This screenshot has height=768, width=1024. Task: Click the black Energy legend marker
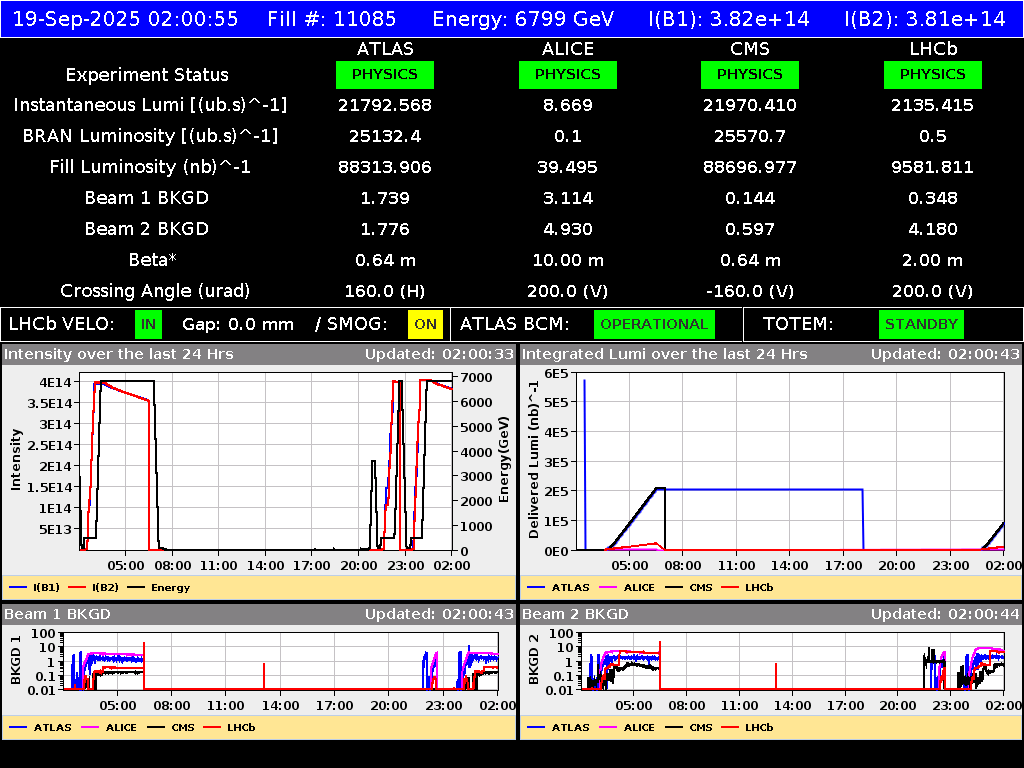tap(139, 587)
